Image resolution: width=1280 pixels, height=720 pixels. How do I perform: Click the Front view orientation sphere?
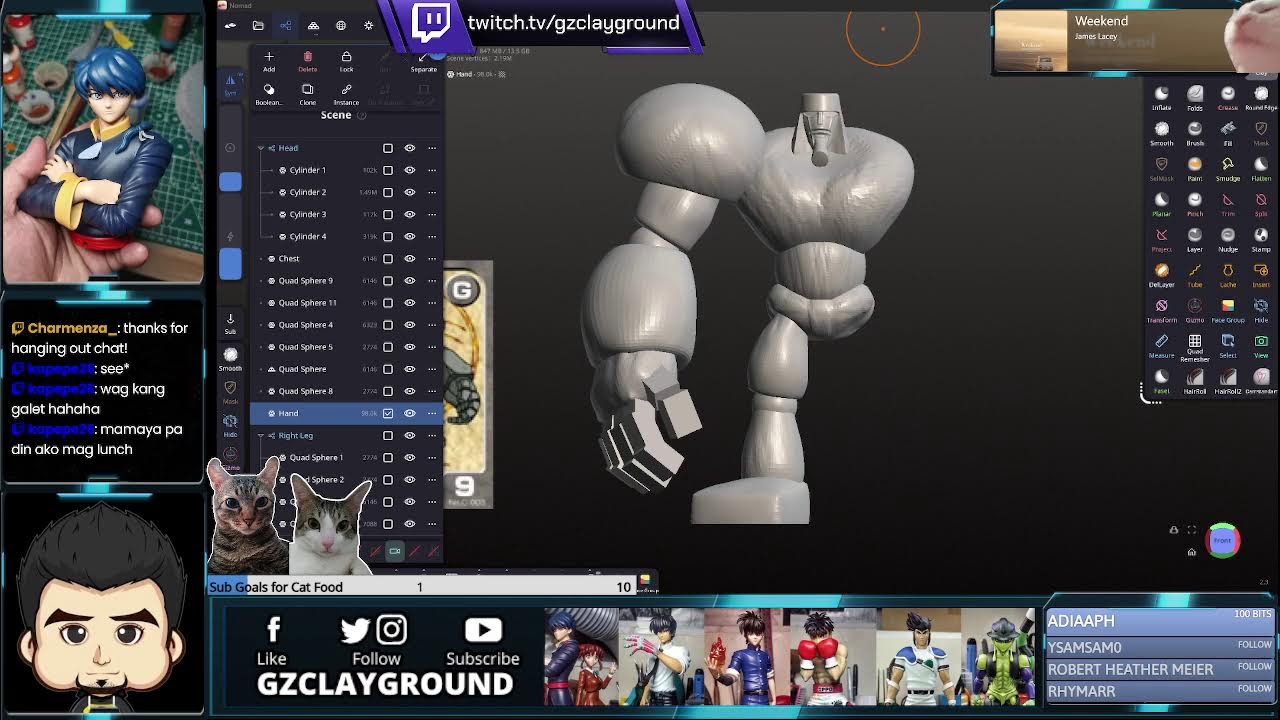(x=1222, y=540)
